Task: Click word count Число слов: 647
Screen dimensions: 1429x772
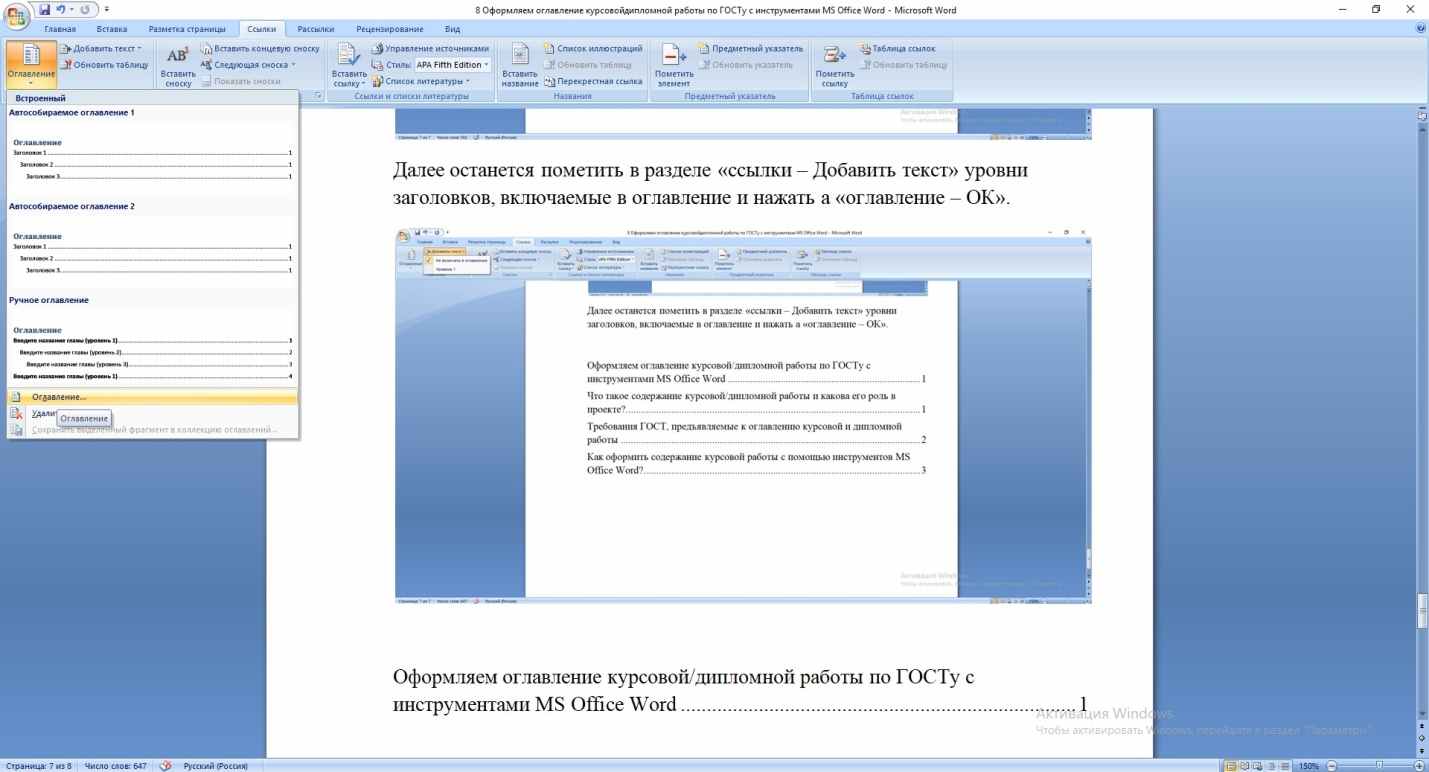Action: (x=115, y=766)
